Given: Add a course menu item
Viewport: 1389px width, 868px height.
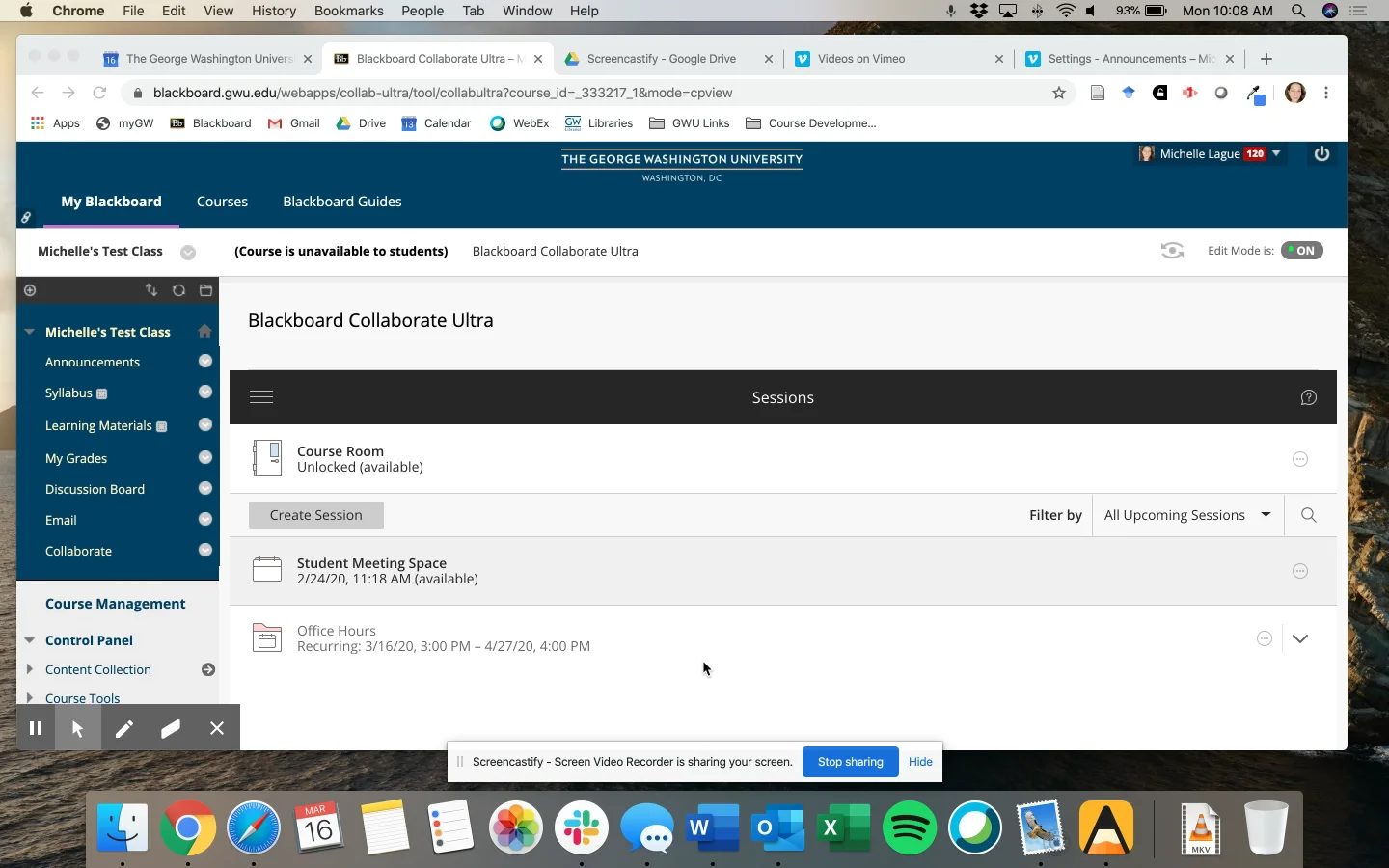Looking at the screenshot, I should tap(30, 290).
